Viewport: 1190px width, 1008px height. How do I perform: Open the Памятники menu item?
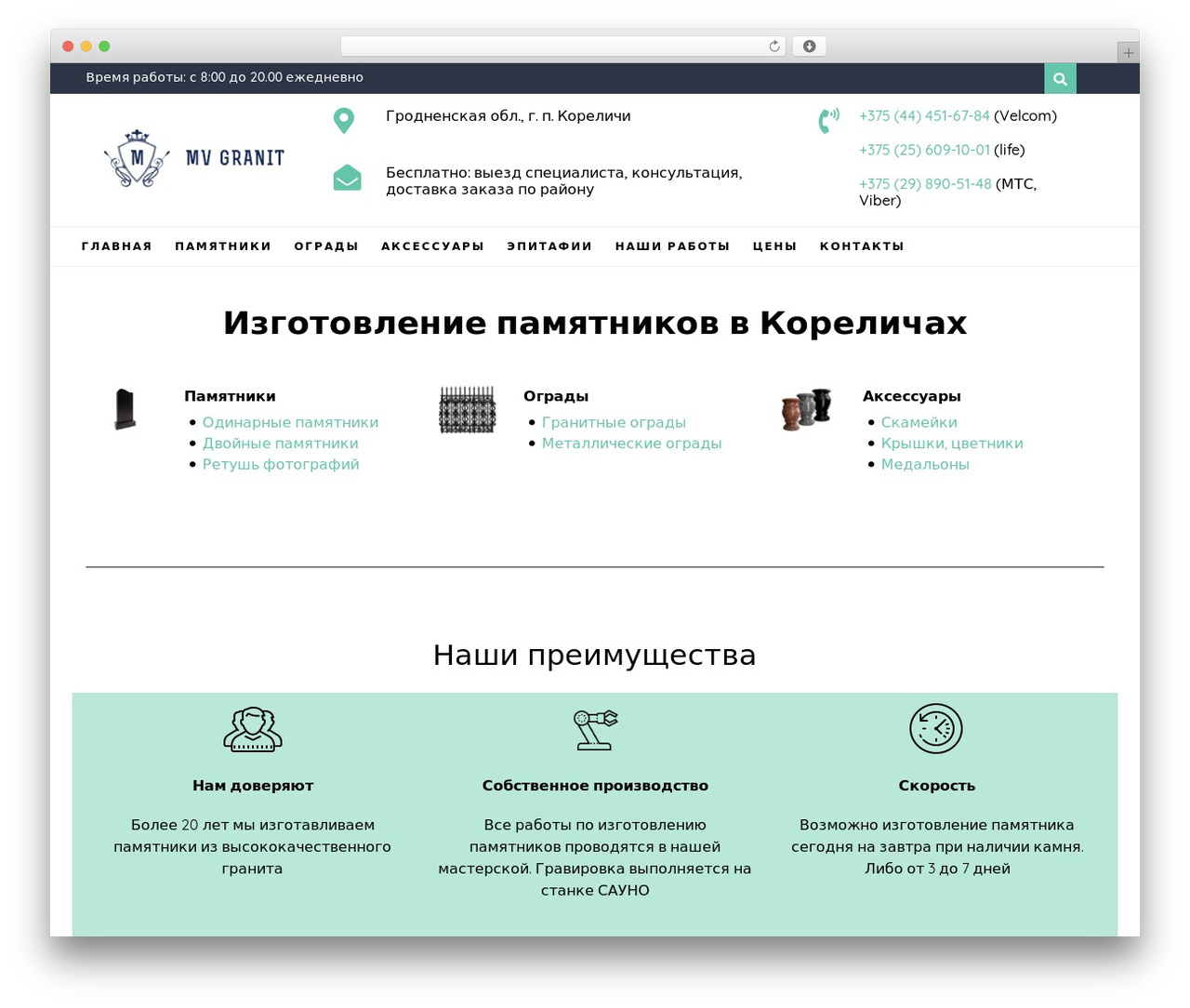point(223,246)
